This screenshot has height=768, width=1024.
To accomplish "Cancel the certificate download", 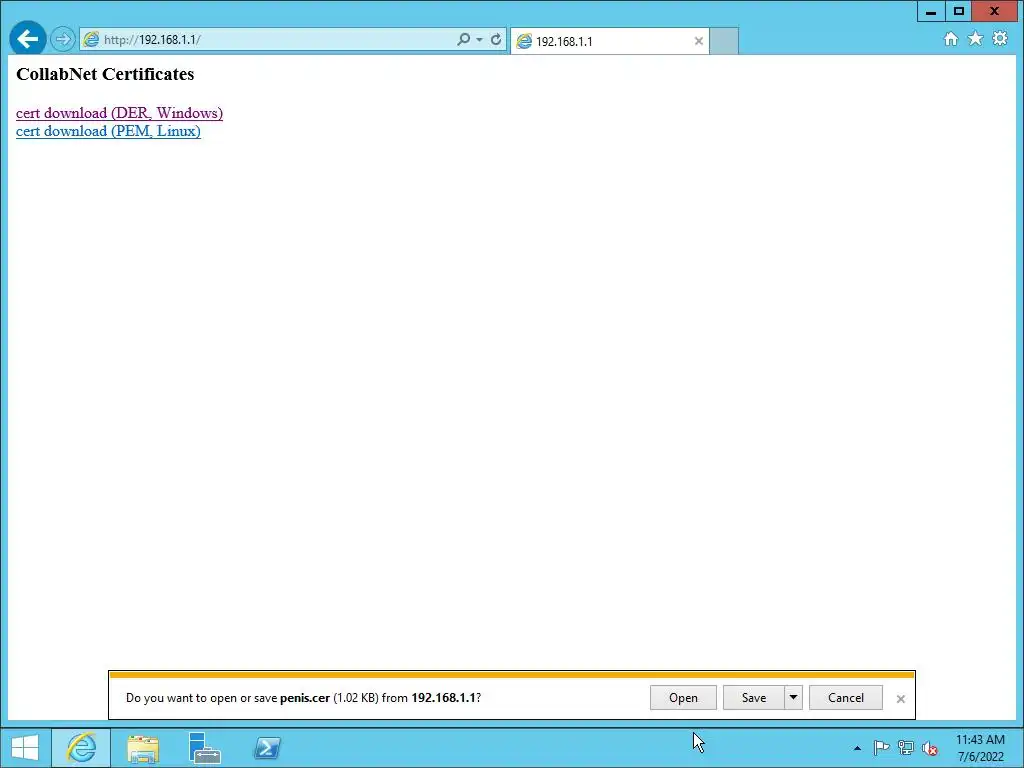I will [846, 697].
